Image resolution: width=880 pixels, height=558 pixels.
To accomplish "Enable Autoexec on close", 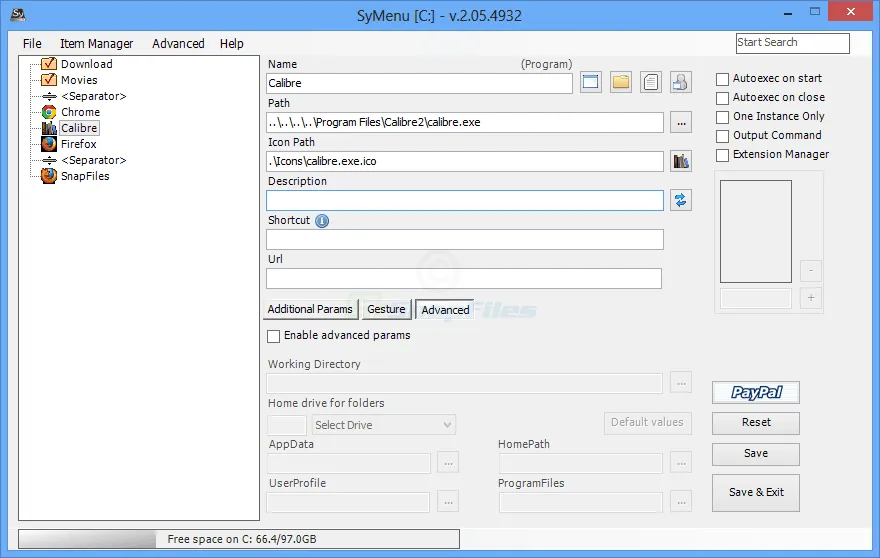I will pyautogui.click(x=722, y=98).
